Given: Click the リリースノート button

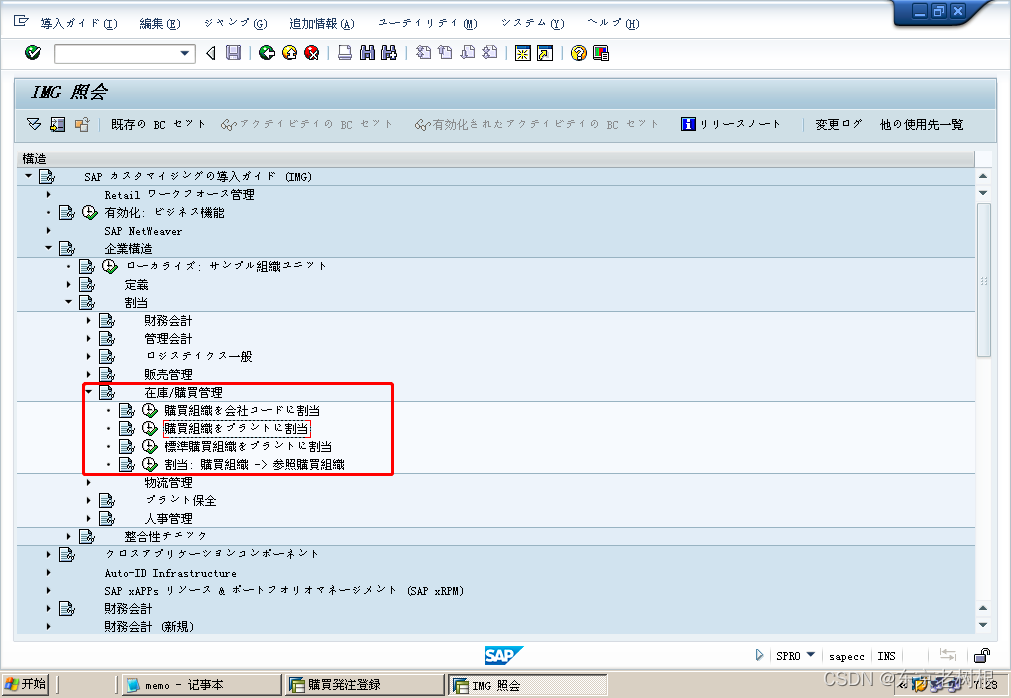Looking at the screenshot, I should pos(731,124).
